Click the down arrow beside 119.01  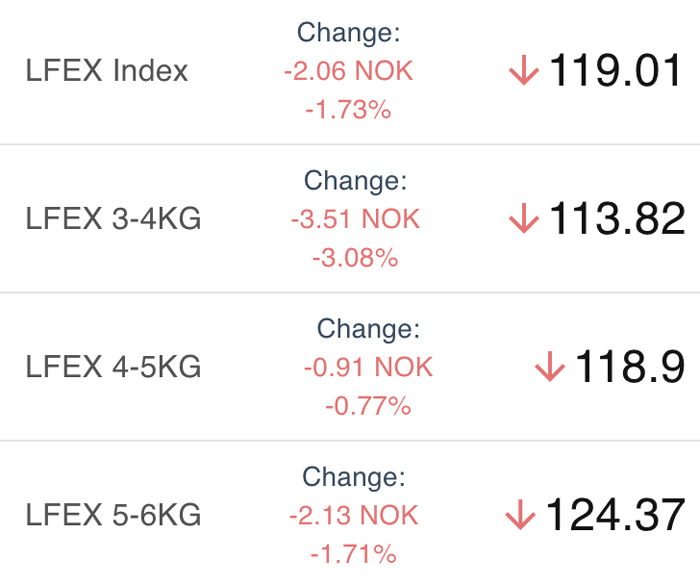(524, 70)
